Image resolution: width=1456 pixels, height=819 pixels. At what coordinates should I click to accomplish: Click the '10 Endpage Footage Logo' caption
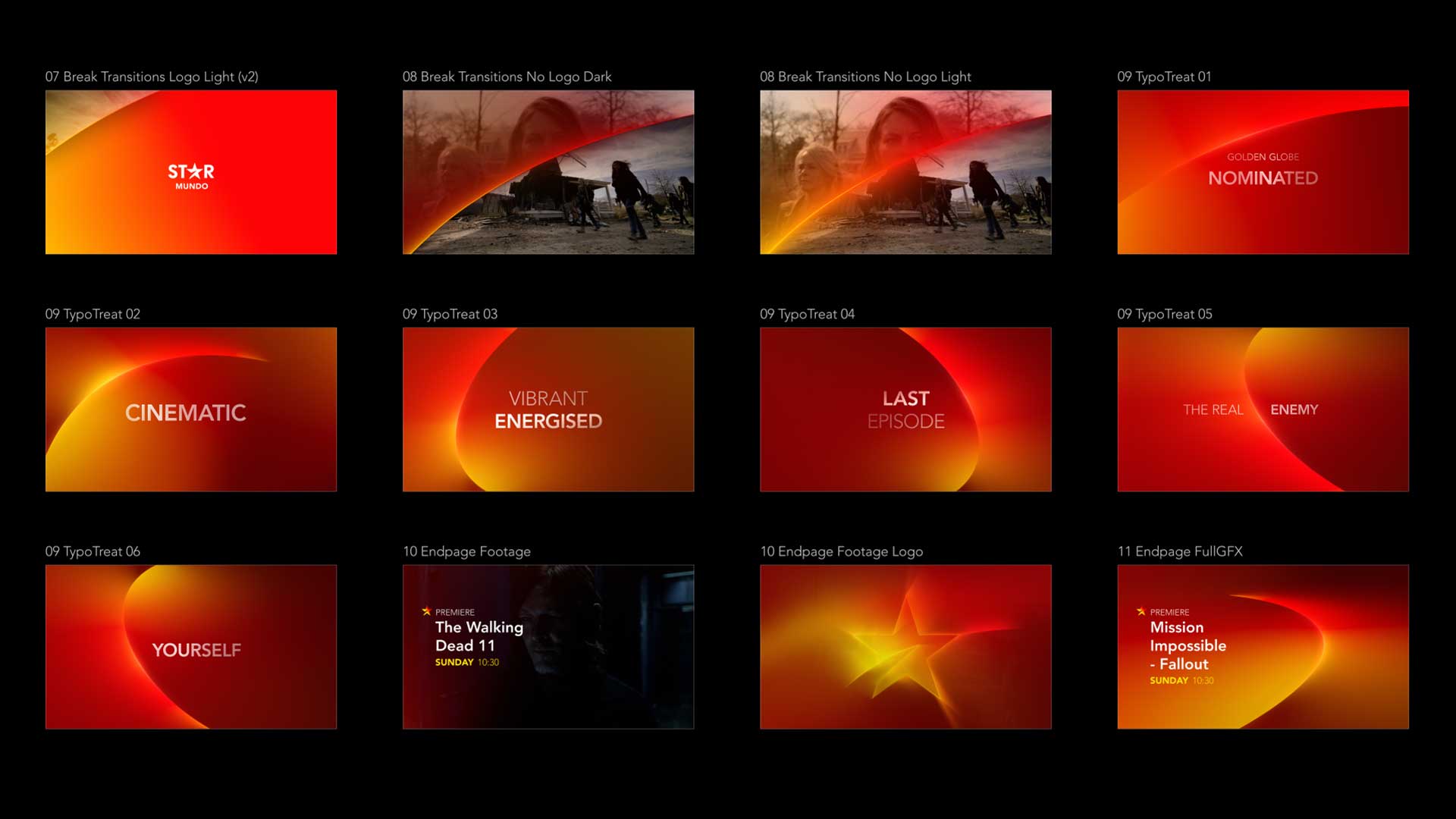(x=841, y=551)
